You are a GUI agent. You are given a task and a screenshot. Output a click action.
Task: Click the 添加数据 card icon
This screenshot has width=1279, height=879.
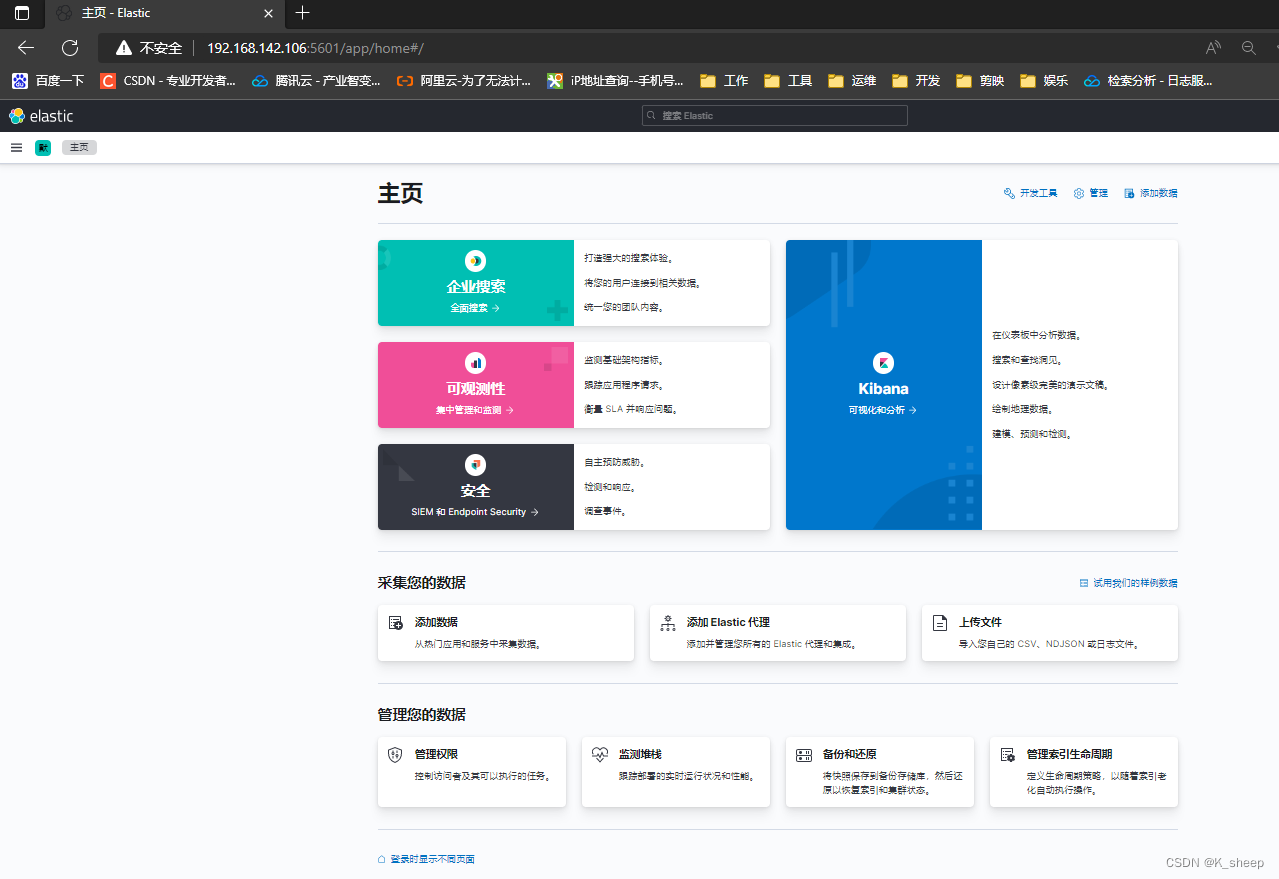click(396, 623)
